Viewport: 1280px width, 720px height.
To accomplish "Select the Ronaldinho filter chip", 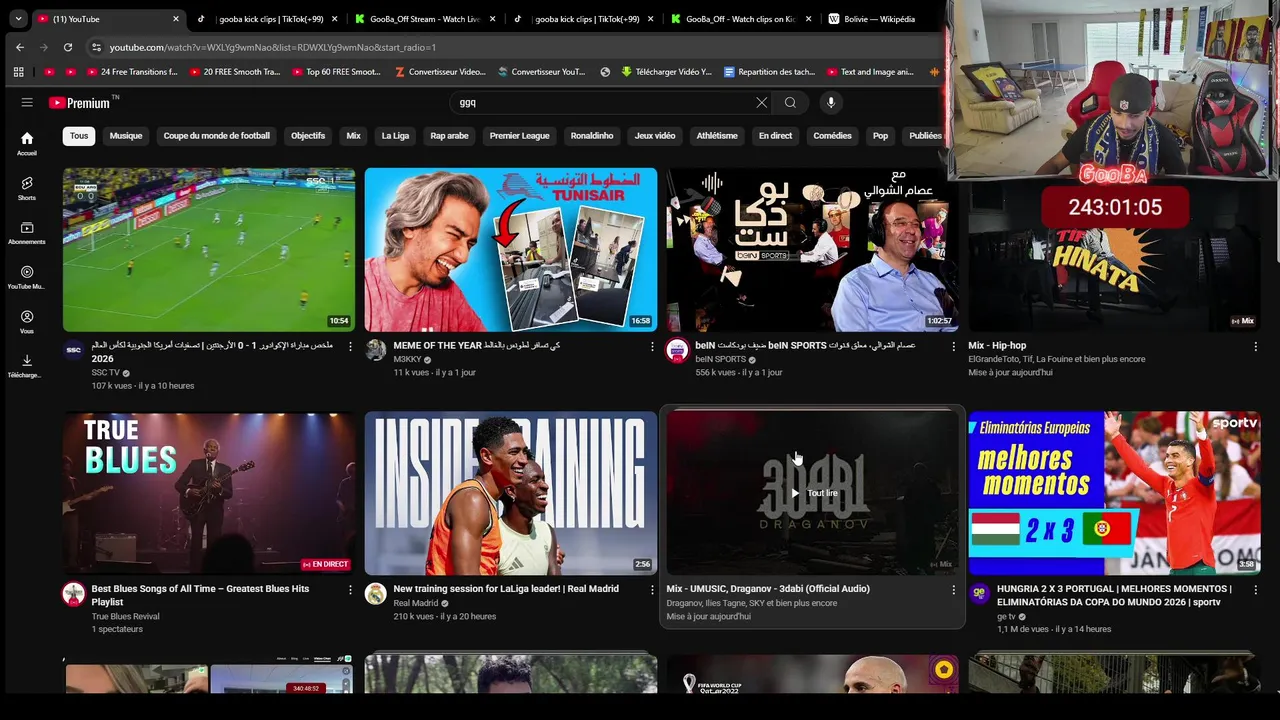I will 592,136.
